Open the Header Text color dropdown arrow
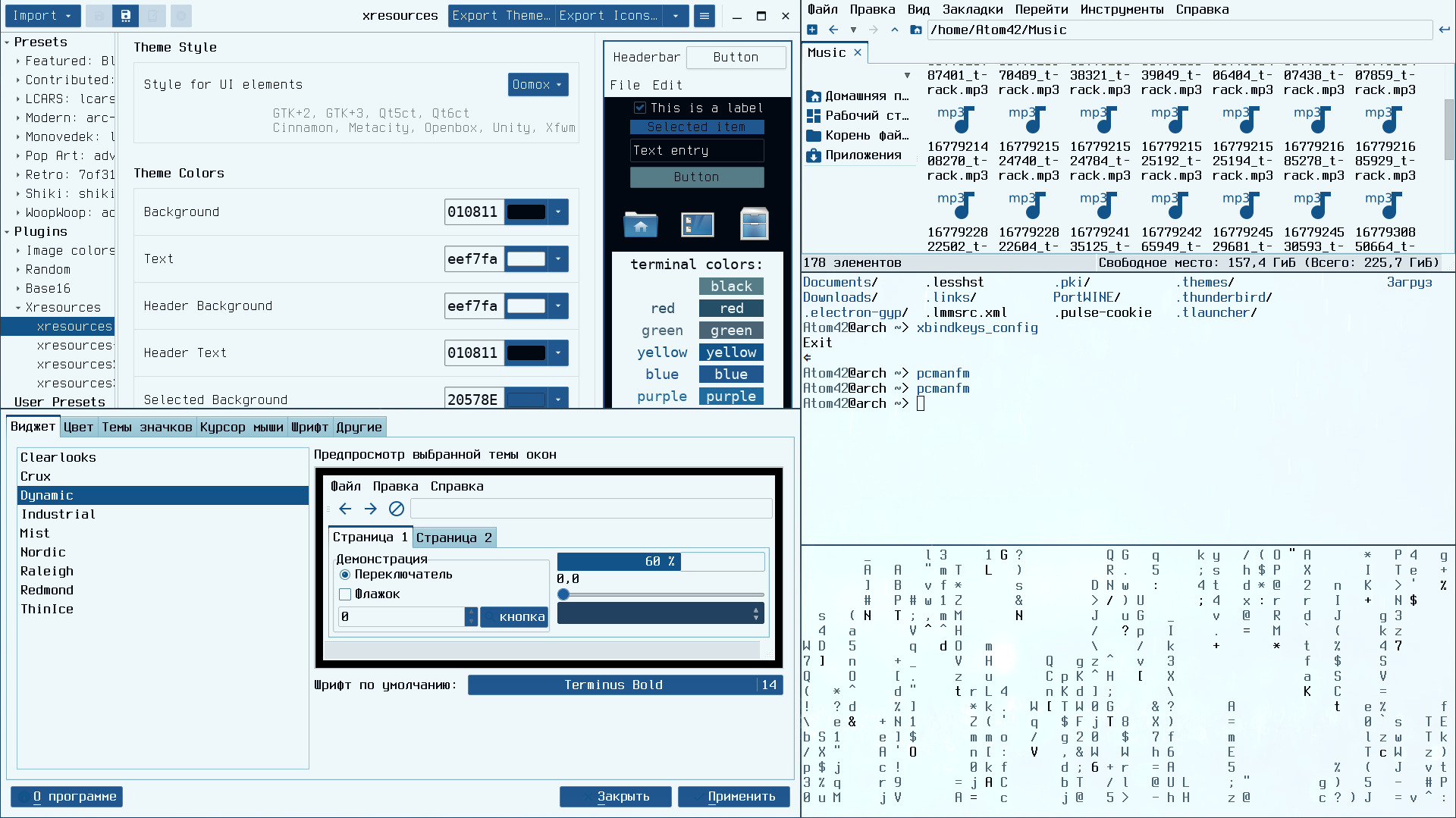Screen dimensions: 1456x818 pyautogui.click(x=558, y=353)
